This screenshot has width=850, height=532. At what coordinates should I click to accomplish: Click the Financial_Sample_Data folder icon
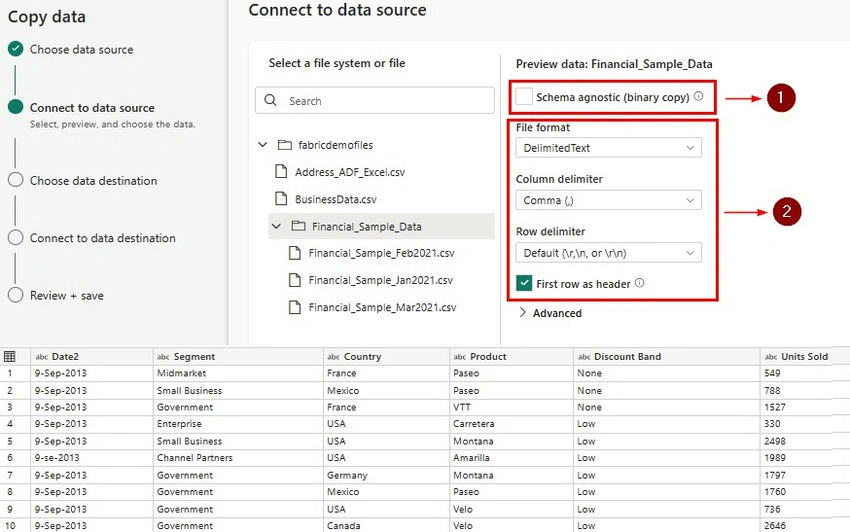[x=299, y=226]
